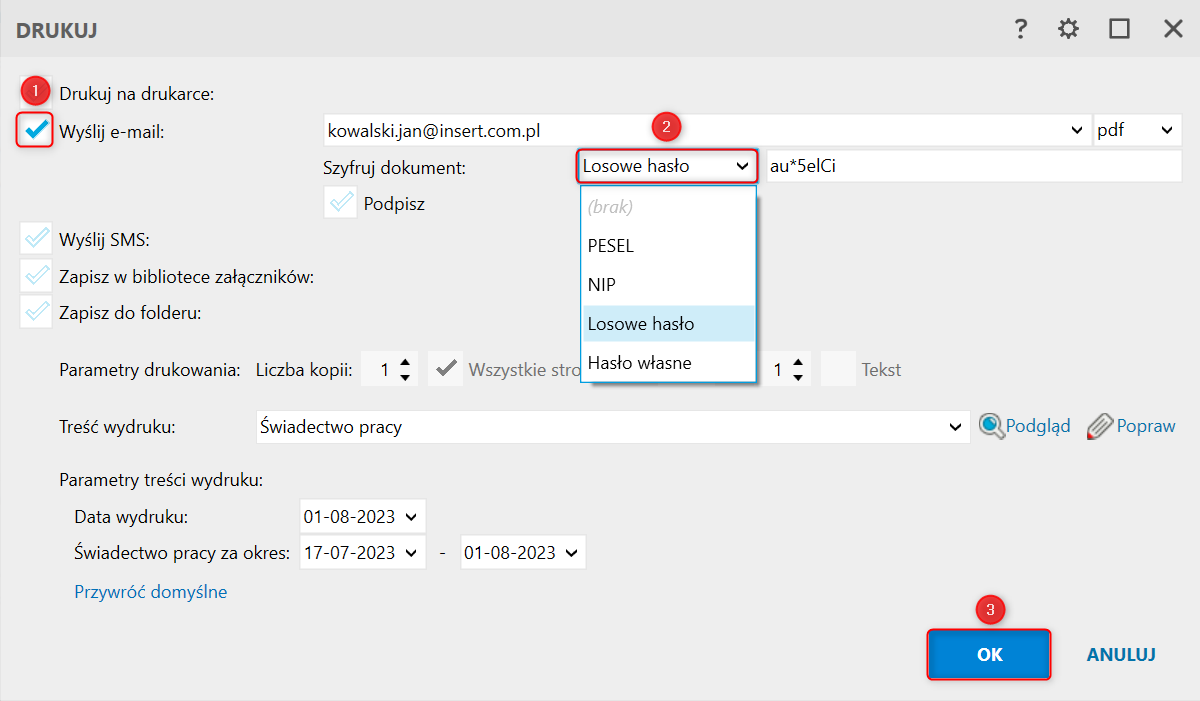Open settings via the gear icon
Image resolution: width=1200 pixels, height=701 pixels.
1069,29
